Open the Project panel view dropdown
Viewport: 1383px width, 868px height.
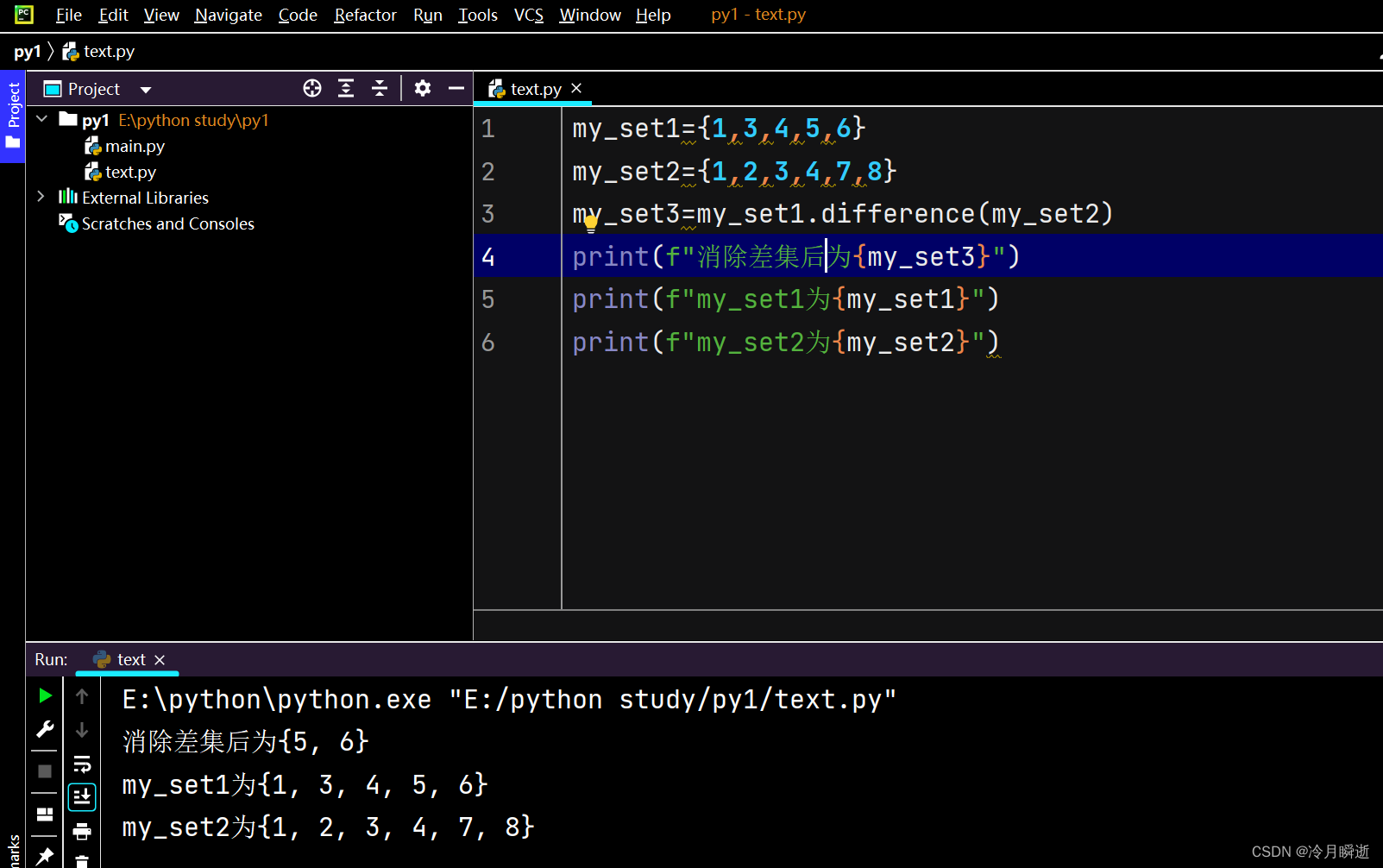[145, 88]
